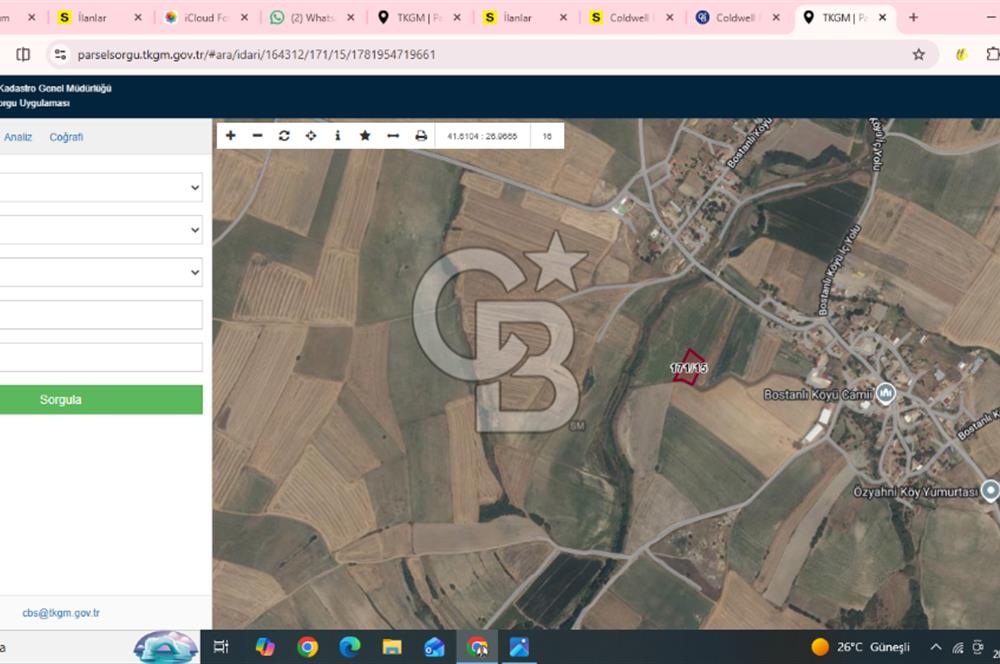Open the first dropdown in the query panel
Viewport: 1000px width, 664px height.
pyautogui.click(x=101, y=188)
